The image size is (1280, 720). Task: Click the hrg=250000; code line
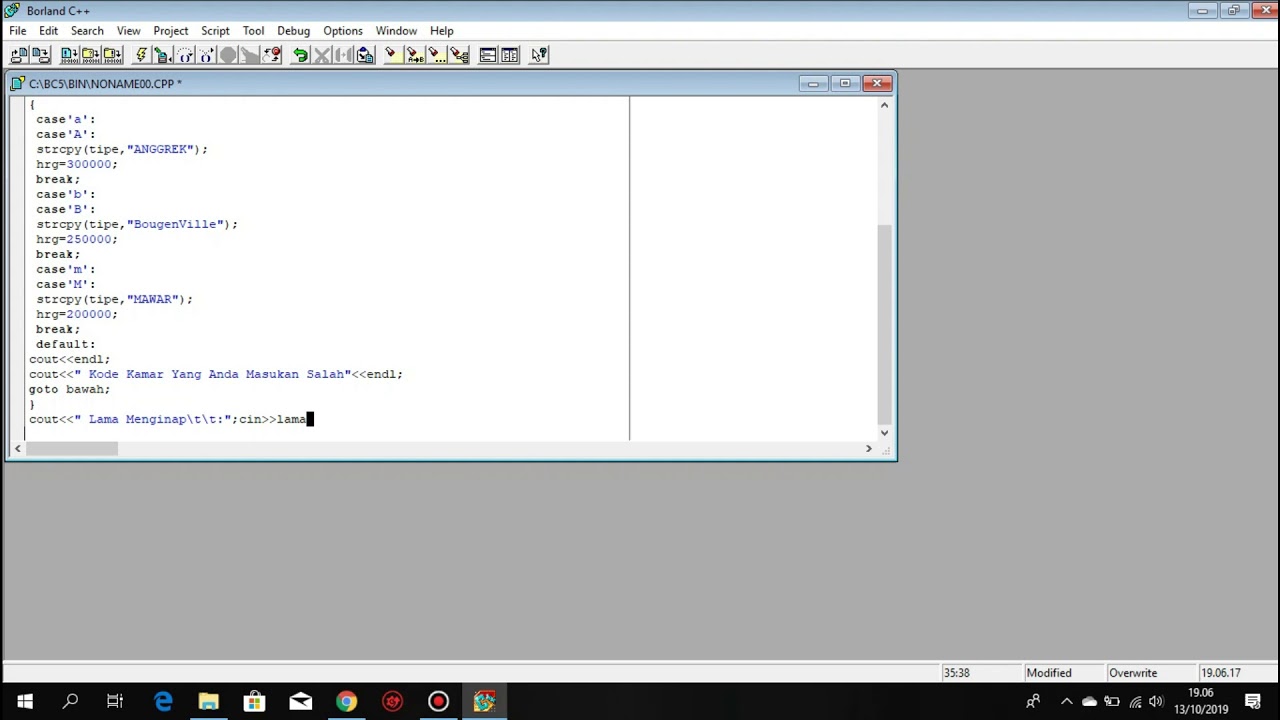pos(77,239)
